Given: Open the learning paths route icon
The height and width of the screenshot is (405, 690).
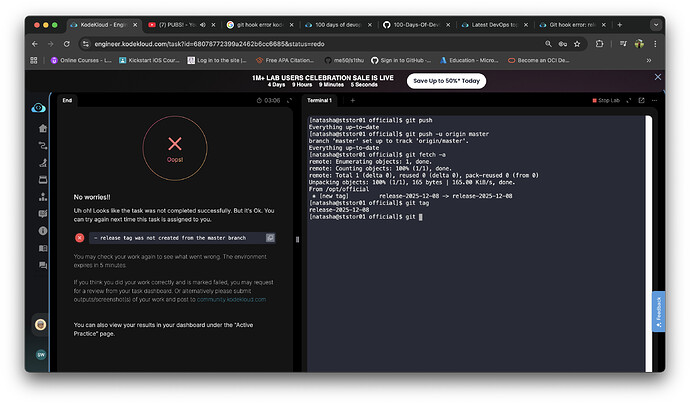Looking at the screenshot, I should [x=43, y=146].
